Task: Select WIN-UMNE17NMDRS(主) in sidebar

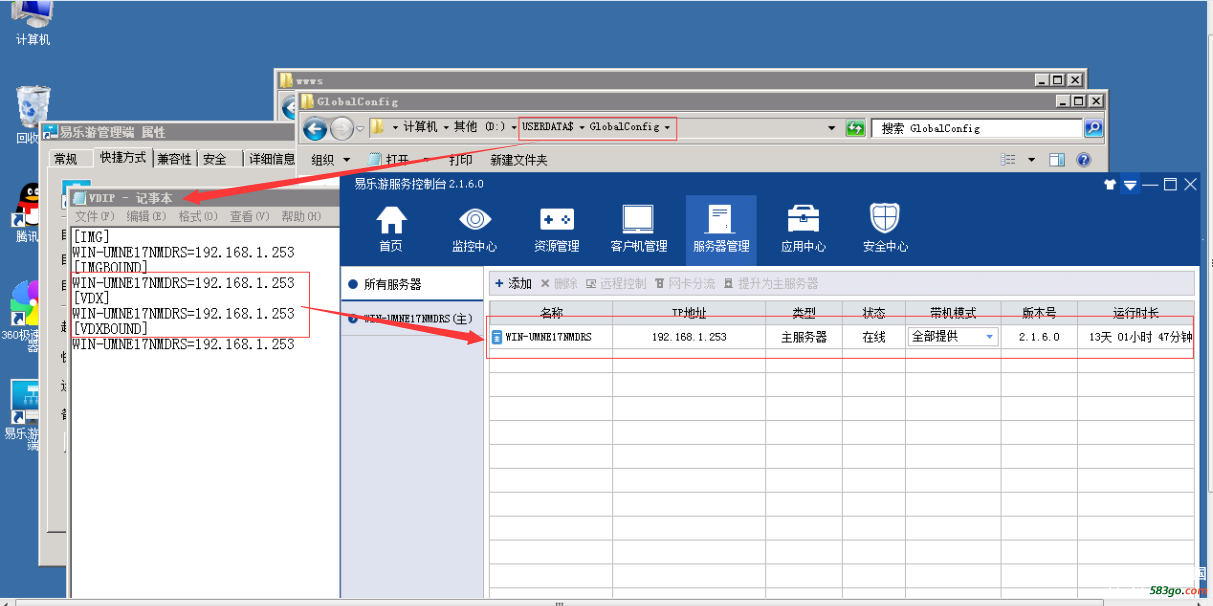Action: click(x=410, y=319)
